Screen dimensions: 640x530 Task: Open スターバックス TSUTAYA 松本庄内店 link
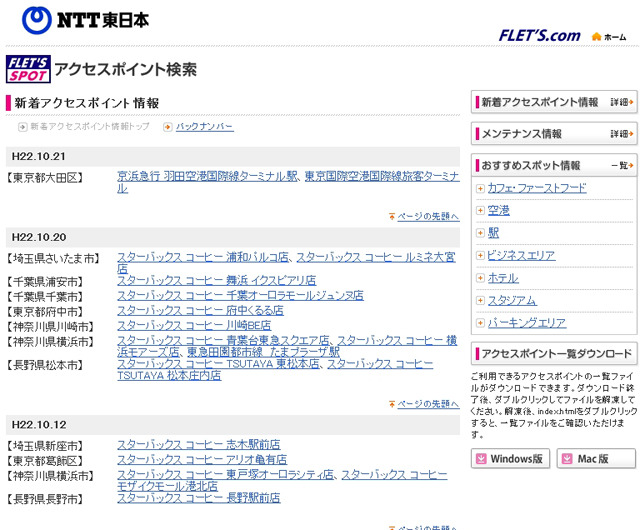(169, 375)
